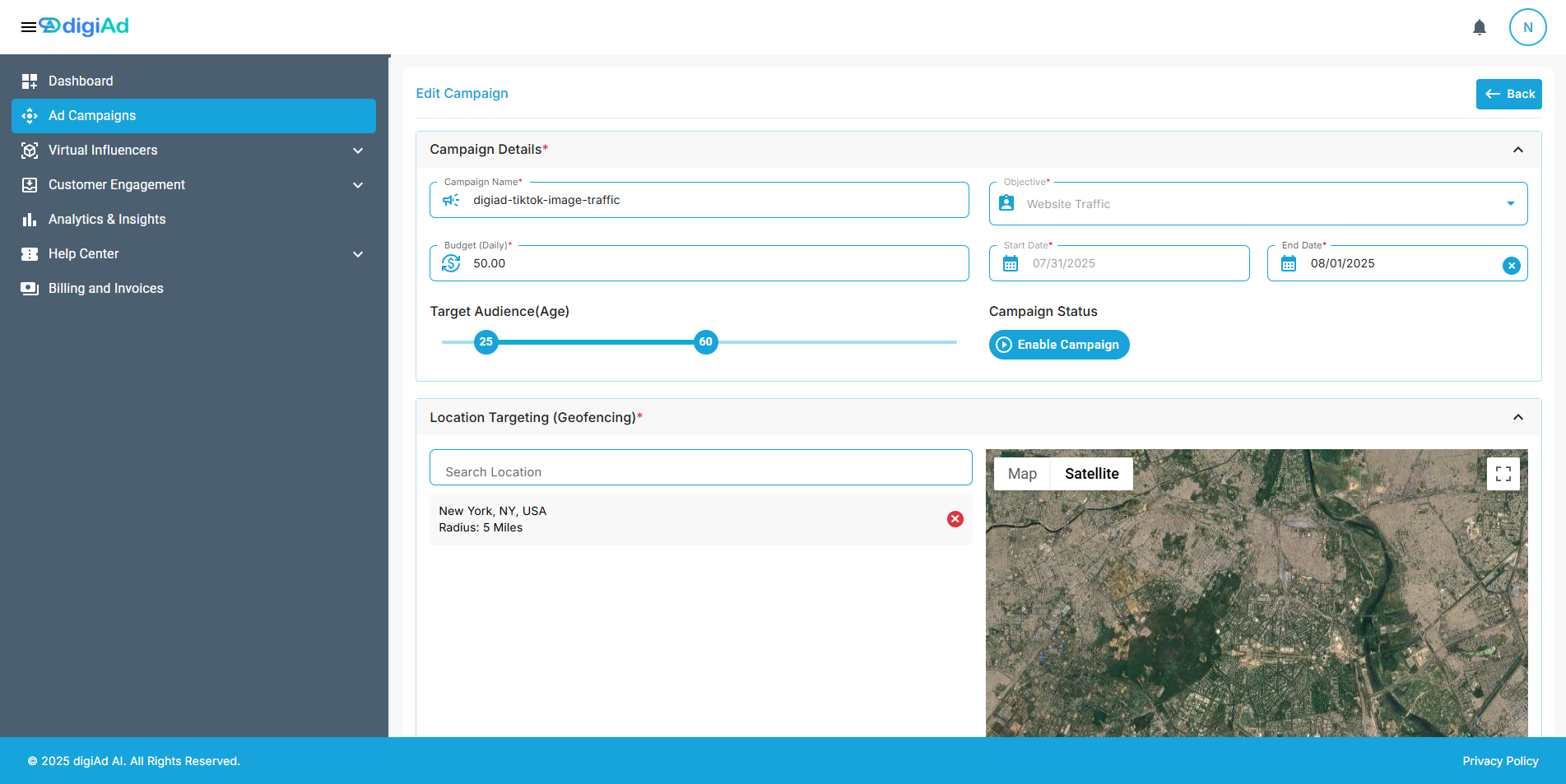Open Dashboard from sidebar

pos(194,81)
